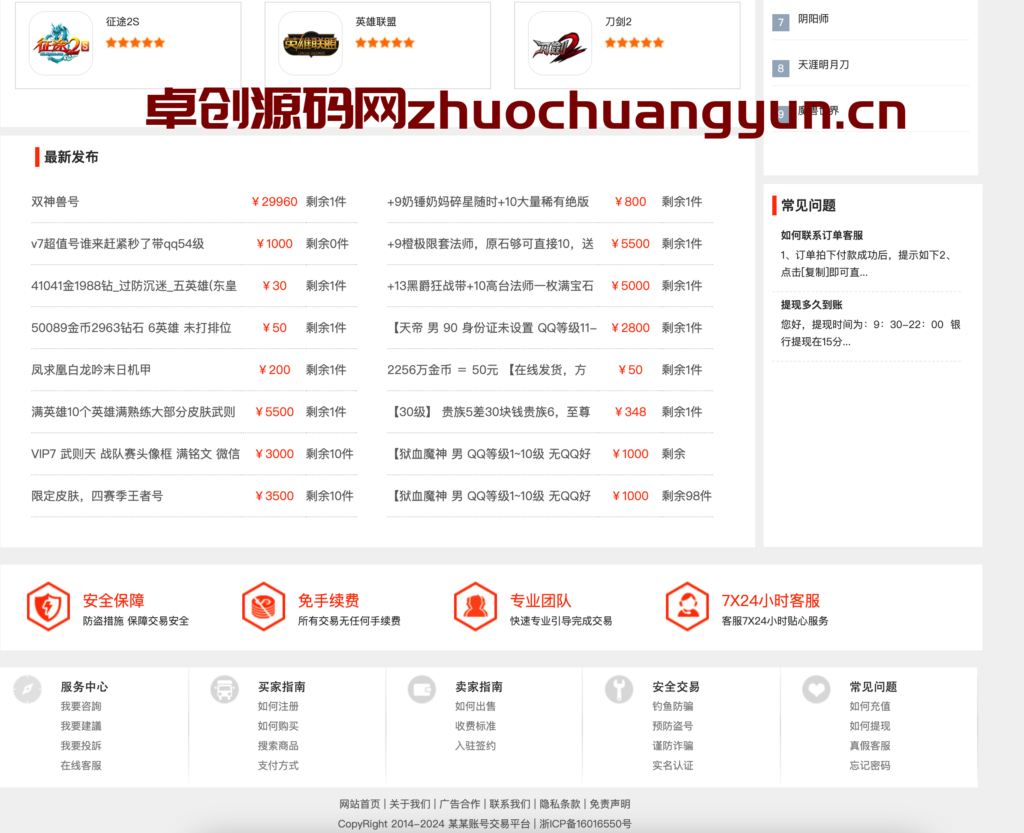Click the 买家指南 bus icon
Viewport: 1024px width, 833px height.
225,689
